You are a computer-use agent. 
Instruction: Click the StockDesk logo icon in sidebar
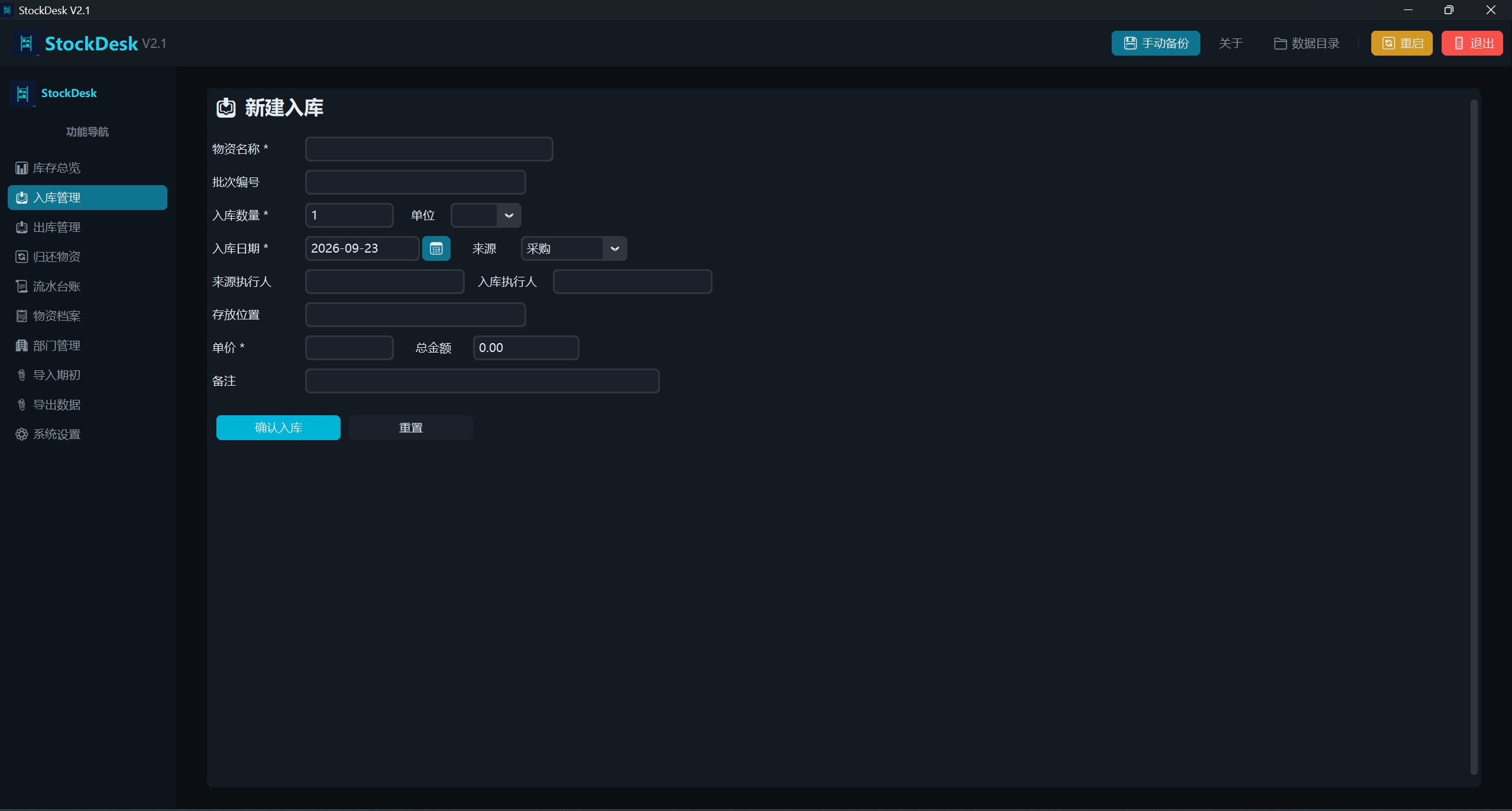(x=22, y=93)
